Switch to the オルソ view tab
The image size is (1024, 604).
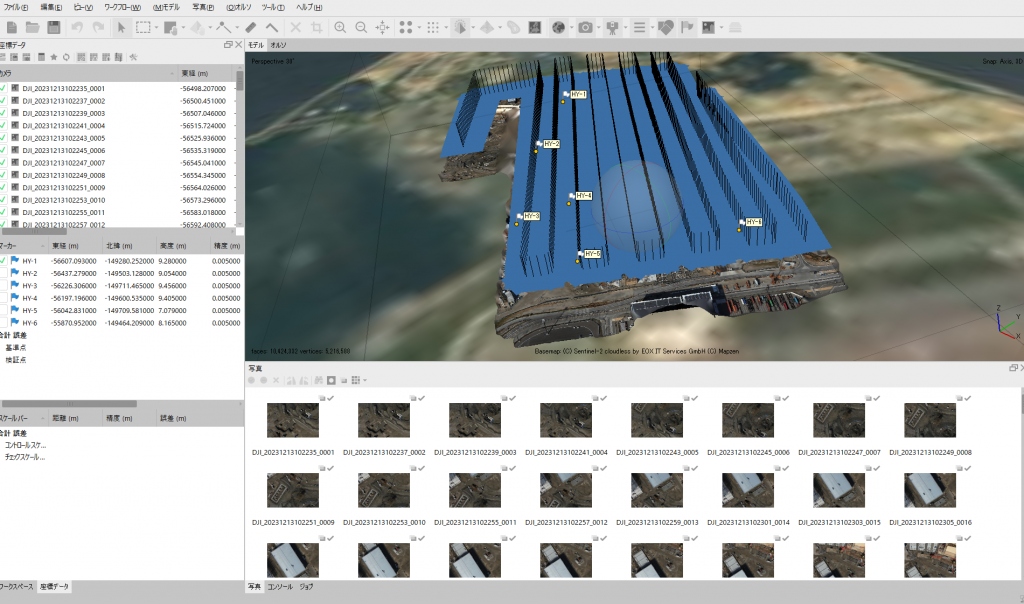[x=278, y=45]
